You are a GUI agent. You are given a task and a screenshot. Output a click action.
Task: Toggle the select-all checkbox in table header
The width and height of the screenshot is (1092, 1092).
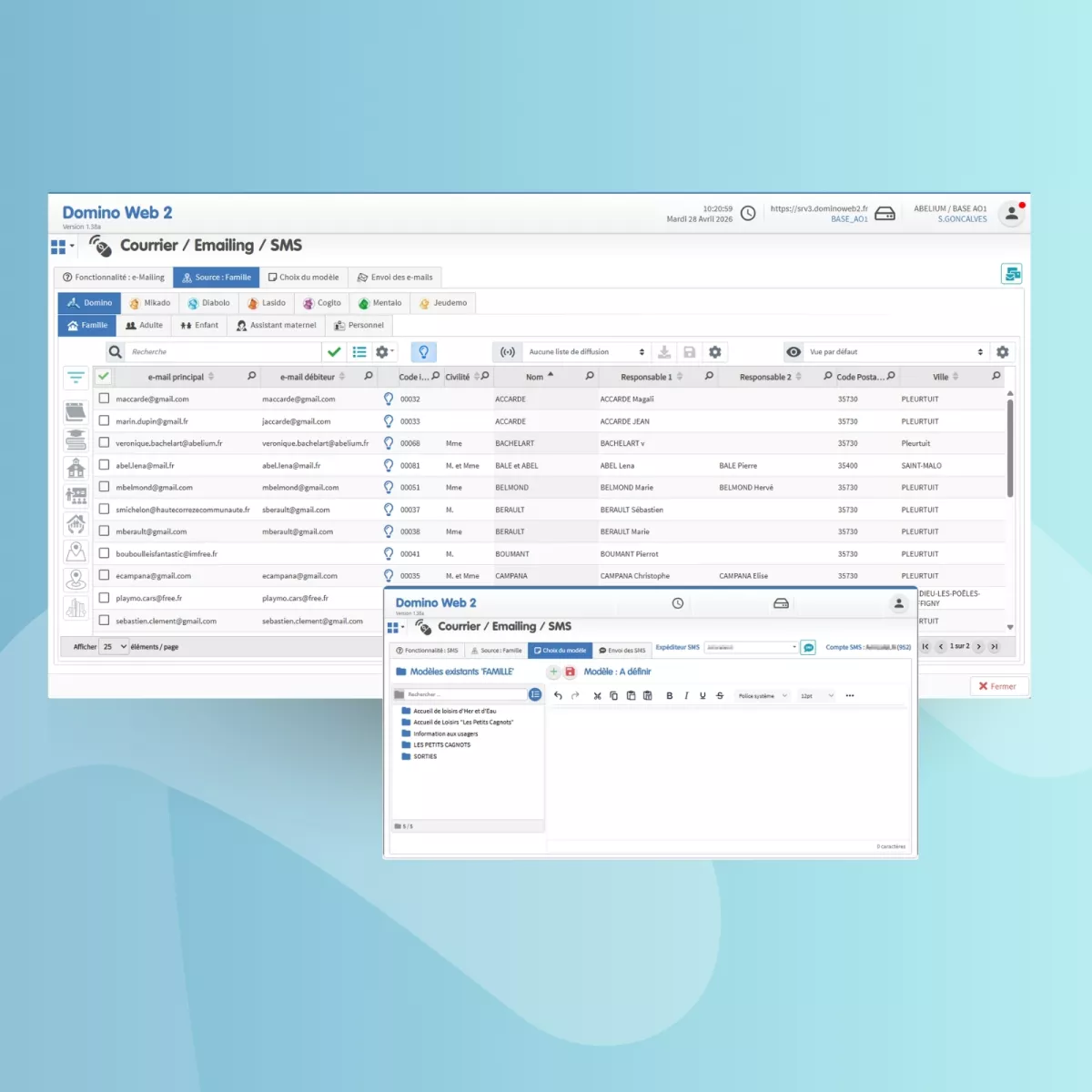104,377
